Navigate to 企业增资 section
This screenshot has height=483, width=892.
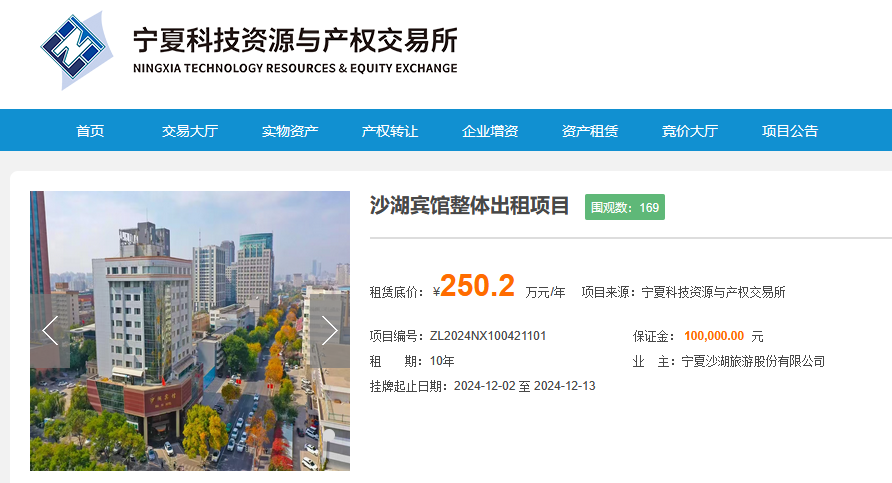[x=490, y=131]
